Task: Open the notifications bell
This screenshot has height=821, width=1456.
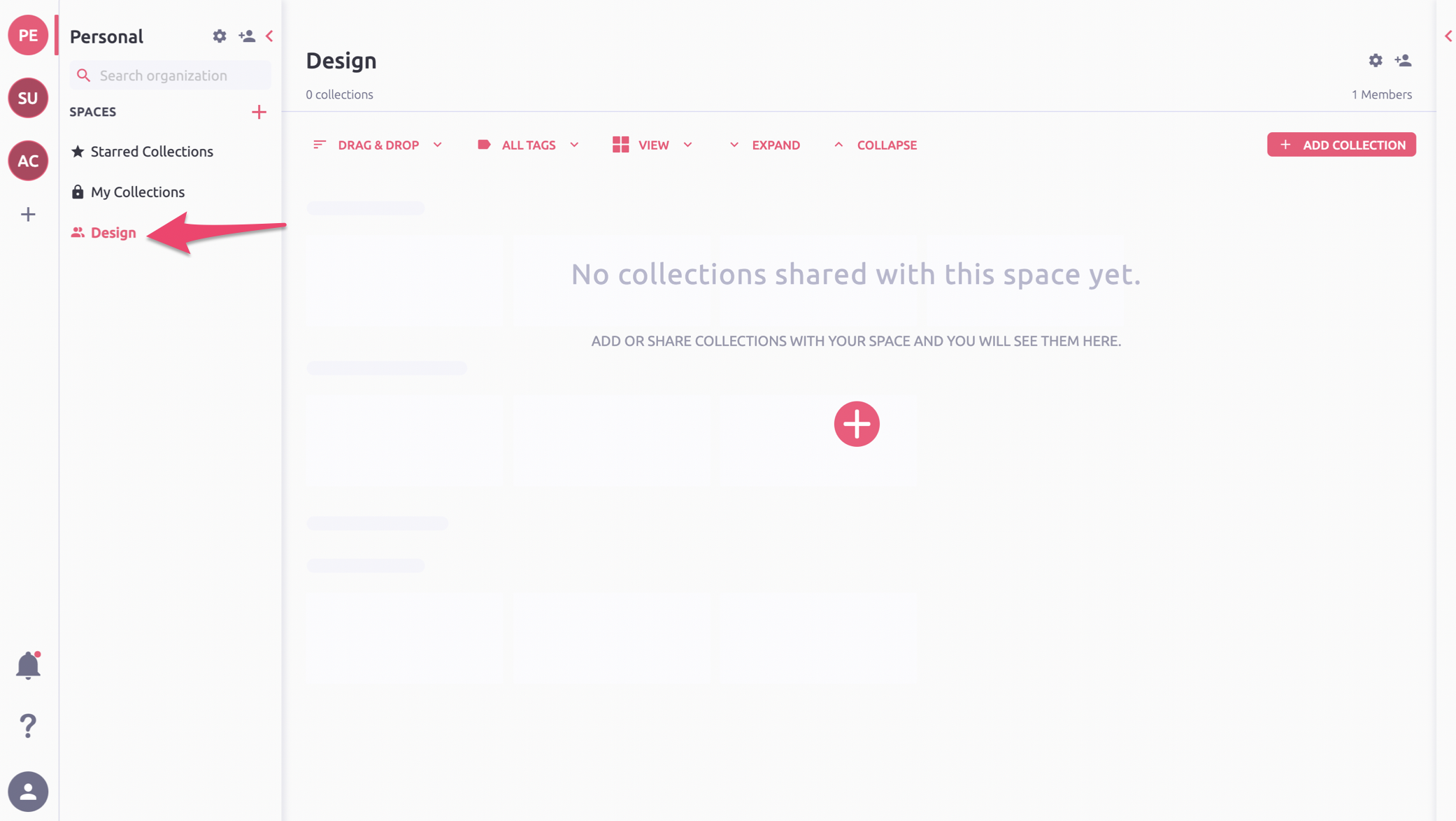Action: pos(28,665)
